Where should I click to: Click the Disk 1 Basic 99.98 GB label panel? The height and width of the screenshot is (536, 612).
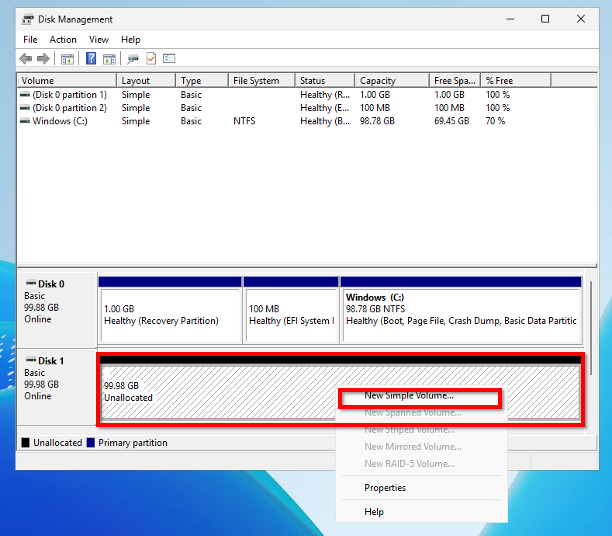click(x=57, y=386)
